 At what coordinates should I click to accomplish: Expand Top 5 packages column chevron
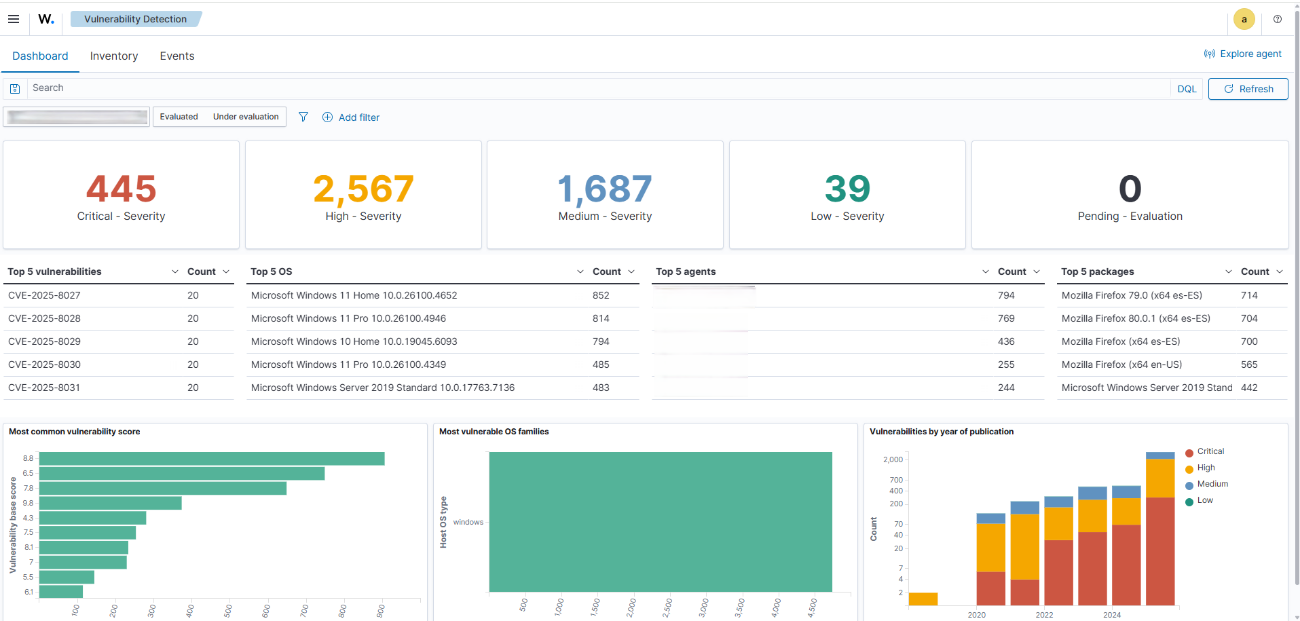click(x=1228, y=272)
